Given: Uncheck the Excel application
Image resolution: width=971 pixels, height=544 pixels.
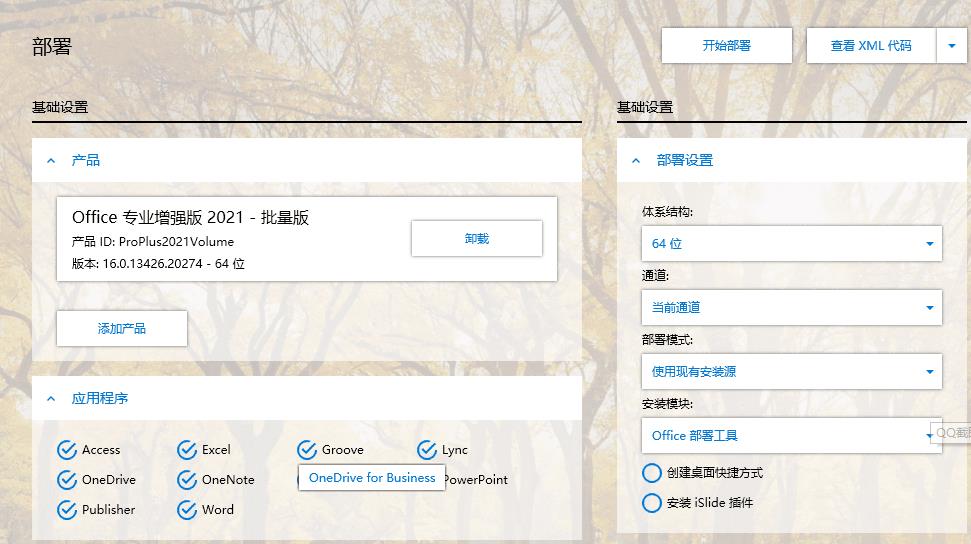Looking at the screenshot, I should point(187,450).
